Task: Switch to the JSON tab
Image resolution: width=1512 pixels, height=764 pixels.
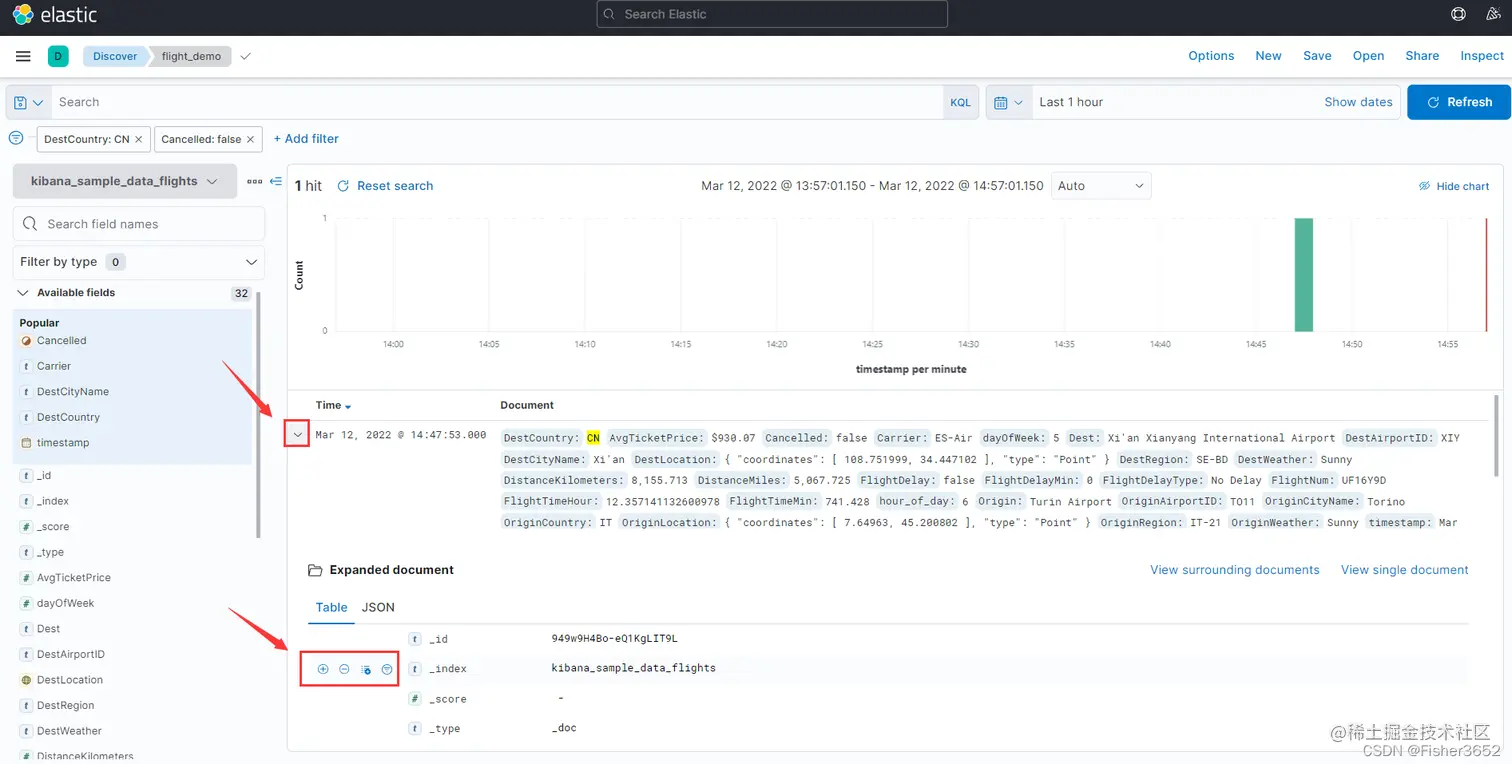Action: pyautogui.click(x=378, y=607)
